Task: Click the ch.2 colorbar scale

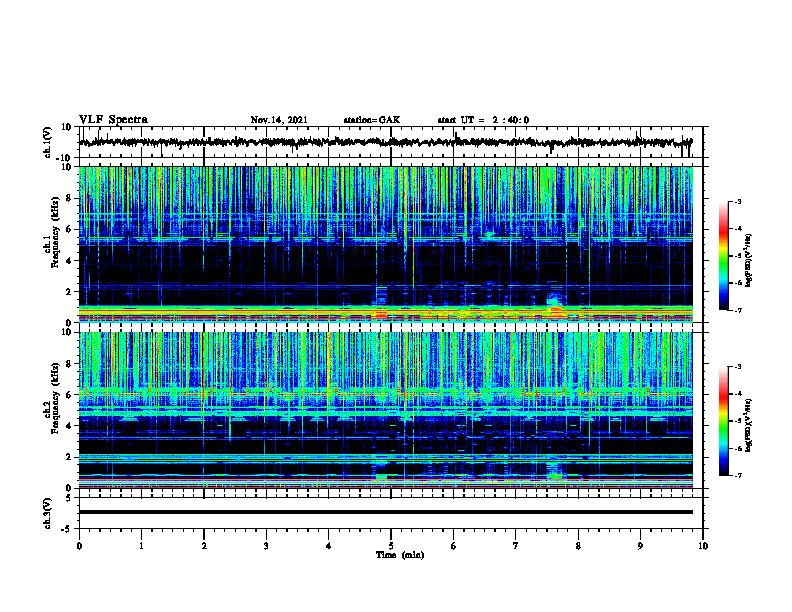Action: click(x=724, y=421)
